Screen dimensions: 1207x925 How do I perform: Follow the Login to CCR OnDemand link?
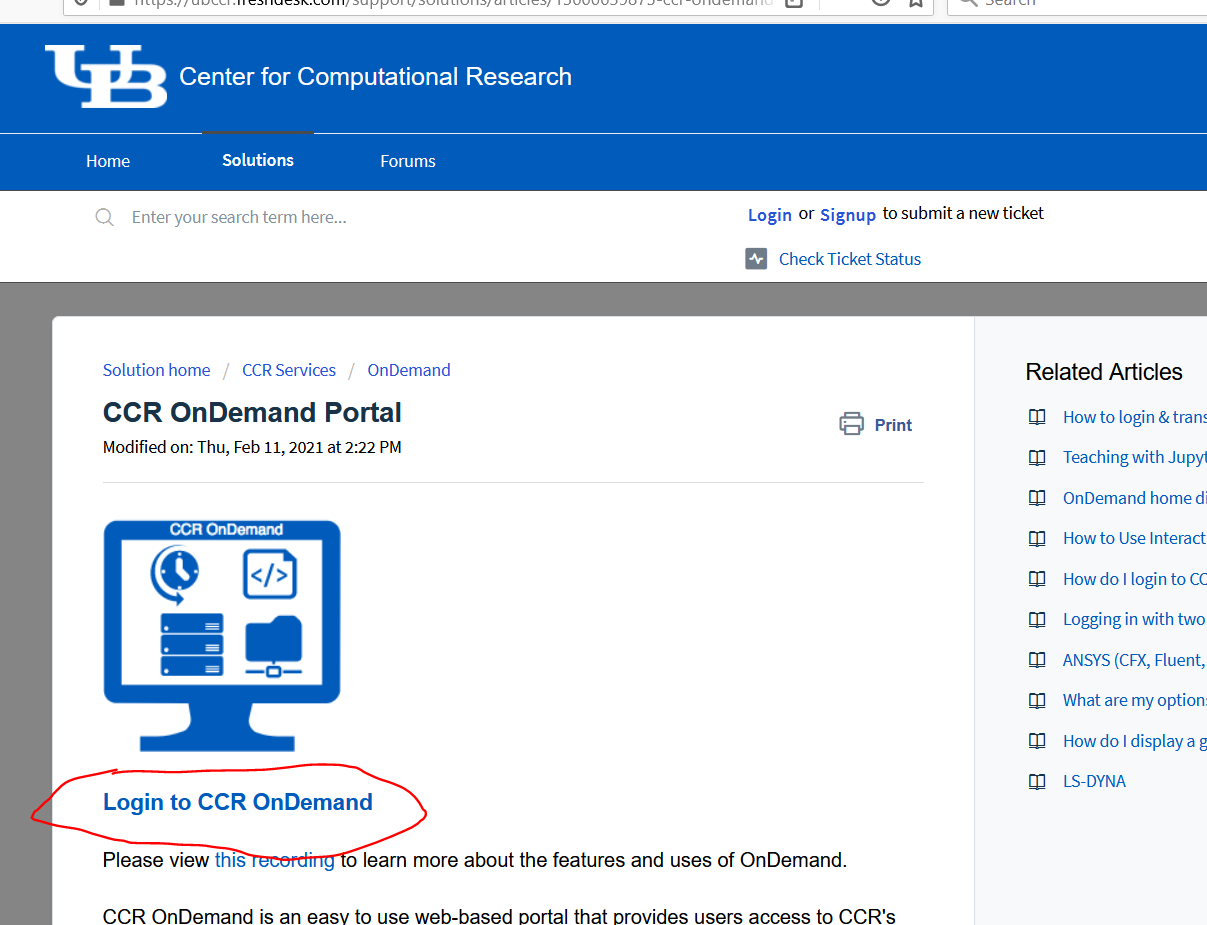[x=238, y=802]
